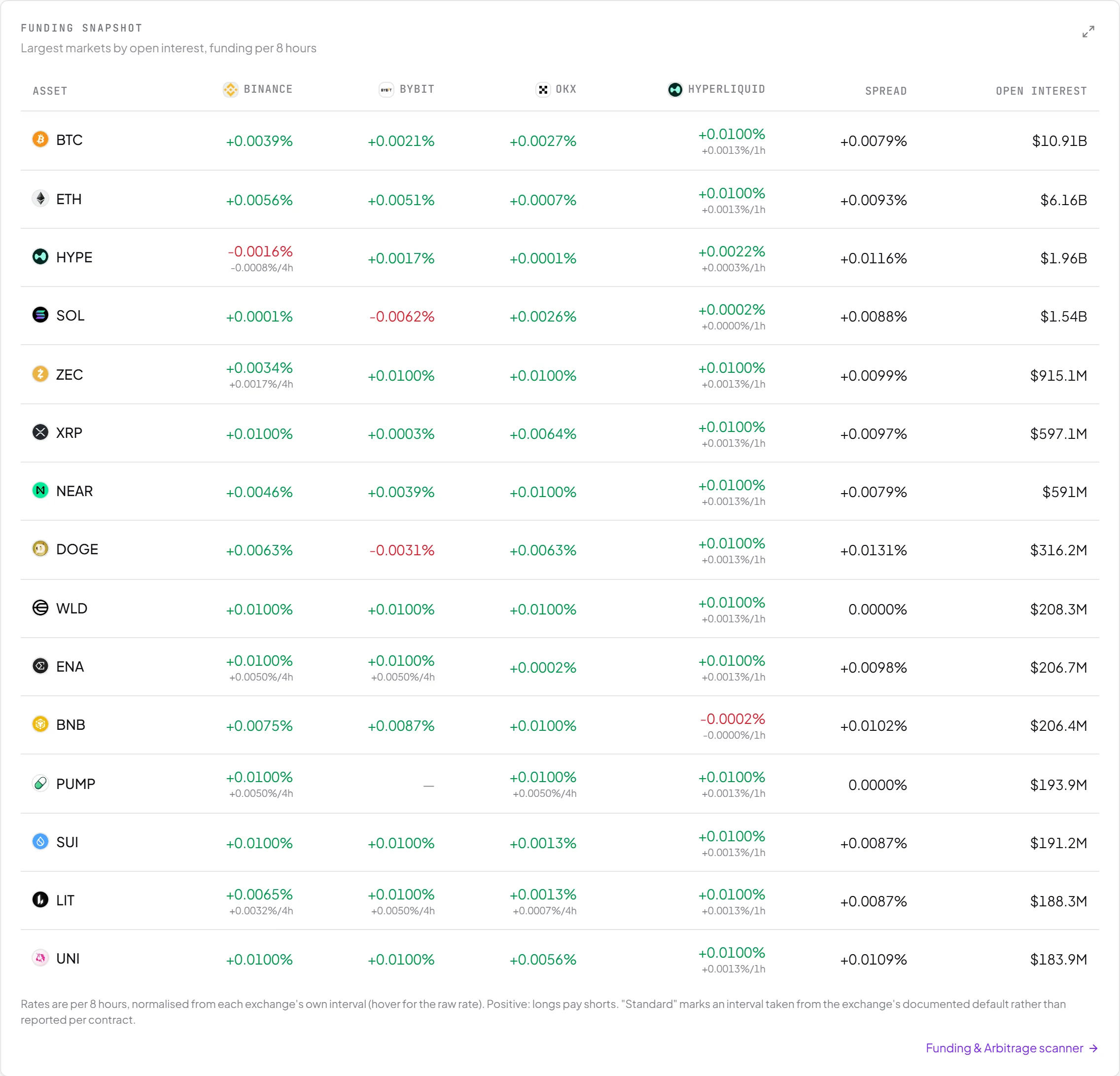Click the Open Interest column header
This screenshot has width=1120, height=1076.
click(1041, 91)
